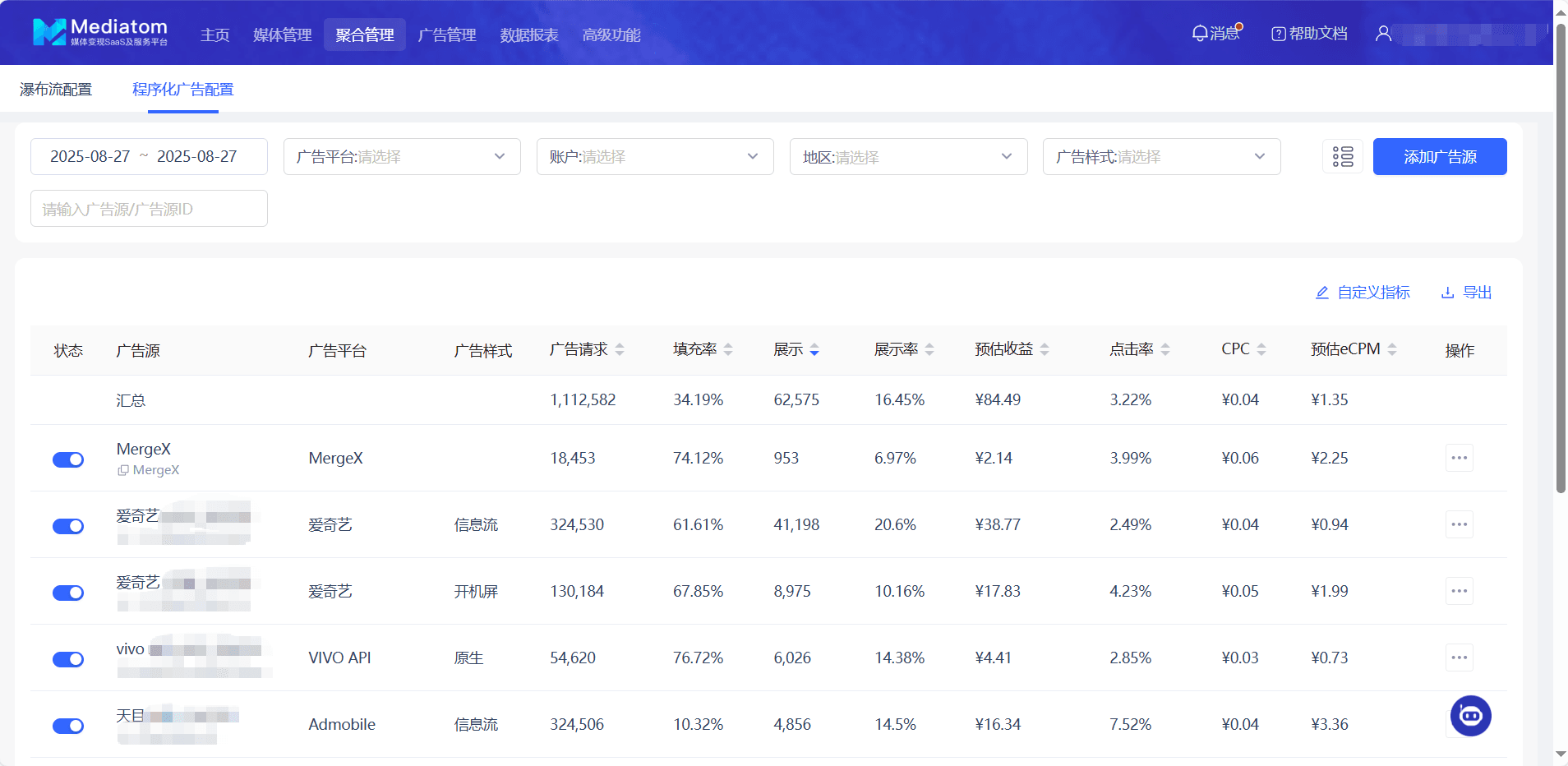Click the 添加广告源 button
Image resolution: width=1568 pixels, height=766 pixels.
[x=1439, y=157]
